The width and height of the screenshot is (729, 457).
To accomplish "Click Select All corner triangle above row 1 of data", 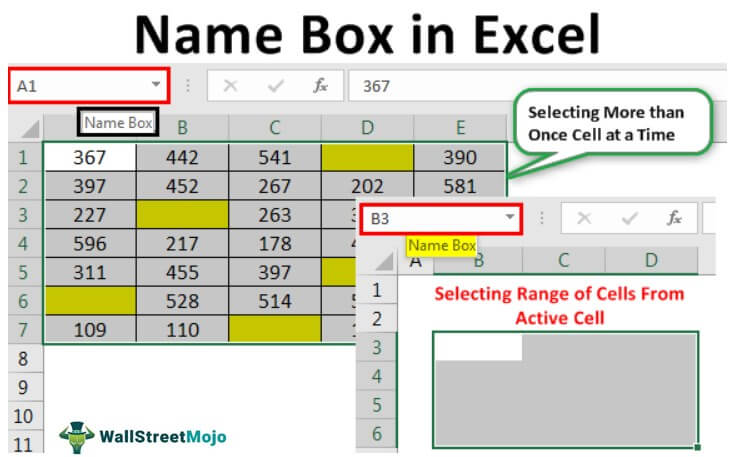I will click(29, 128).
